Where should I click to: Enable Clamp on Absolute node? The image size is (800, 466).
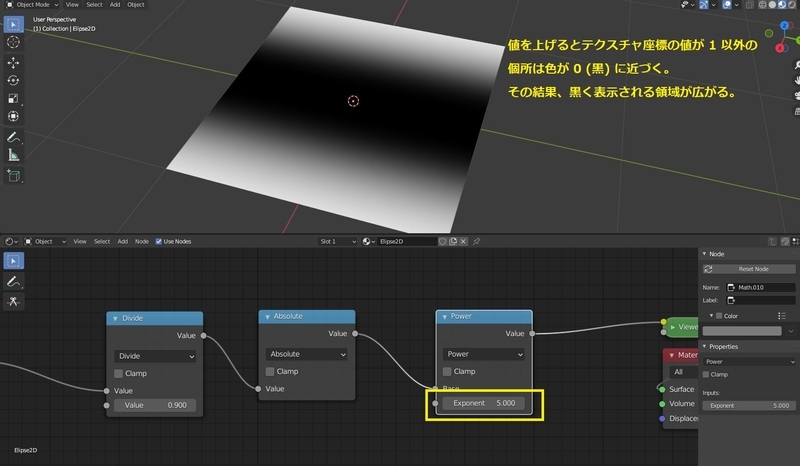pyautogui.click(x=270, y=372)
